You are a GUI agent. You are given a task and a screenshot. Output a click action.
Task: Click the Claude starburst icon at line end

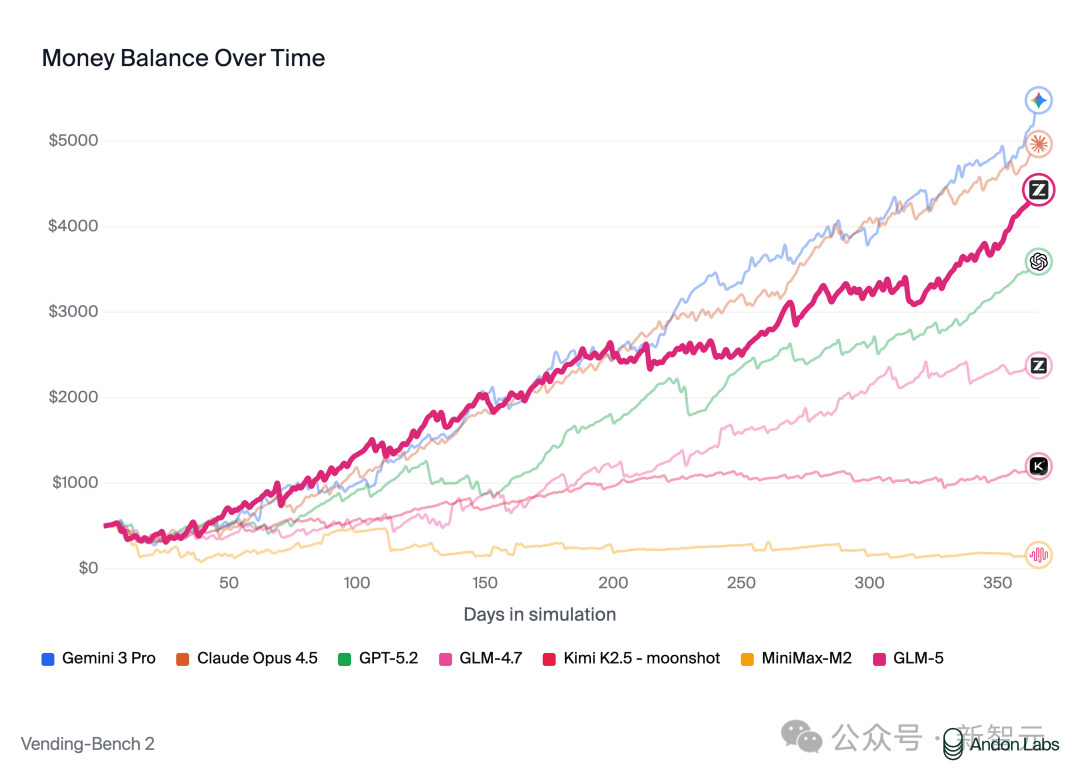pyautogui.click(x=1038, y=144)
